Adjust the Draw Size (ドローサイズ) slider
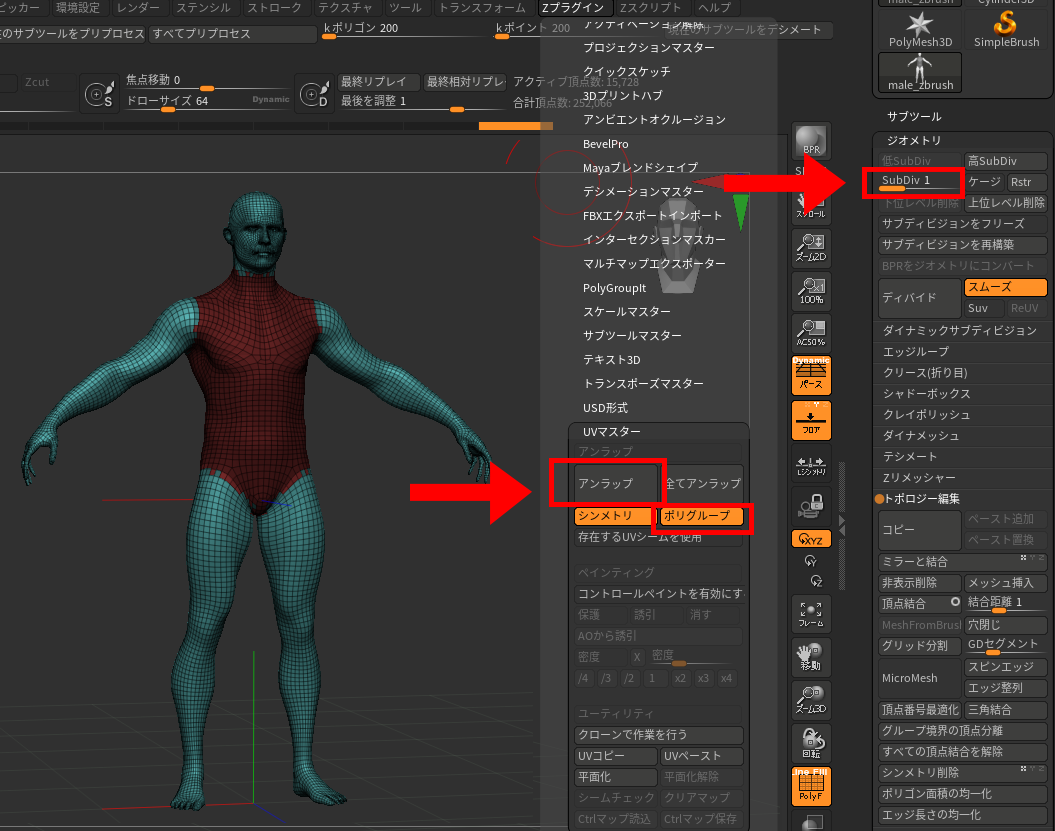The height and width of the screenshot is (831, 1055). (207, 102)
